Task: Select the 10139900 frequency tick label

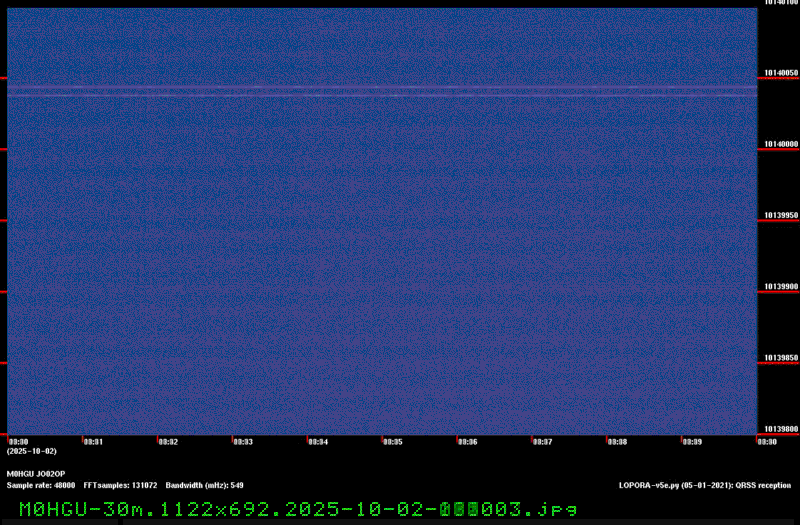Action: 781,286
